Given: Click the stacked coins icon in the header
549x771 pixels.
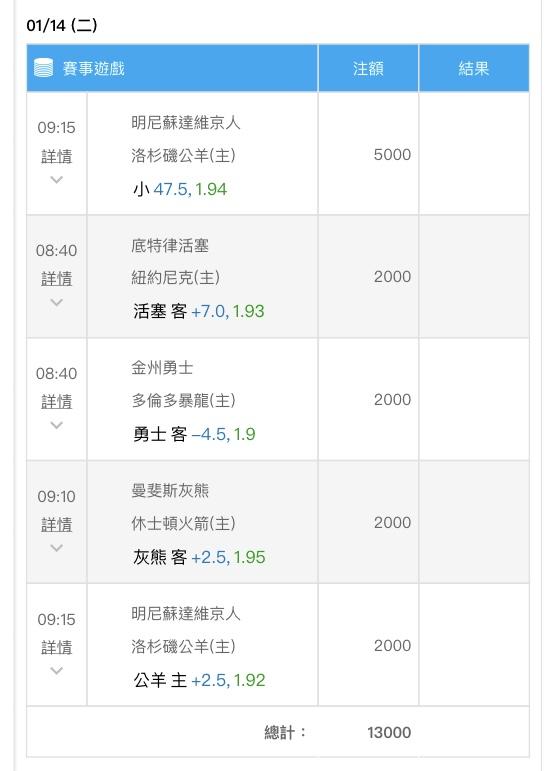Looking at the screenshot, I should [43, 68].
